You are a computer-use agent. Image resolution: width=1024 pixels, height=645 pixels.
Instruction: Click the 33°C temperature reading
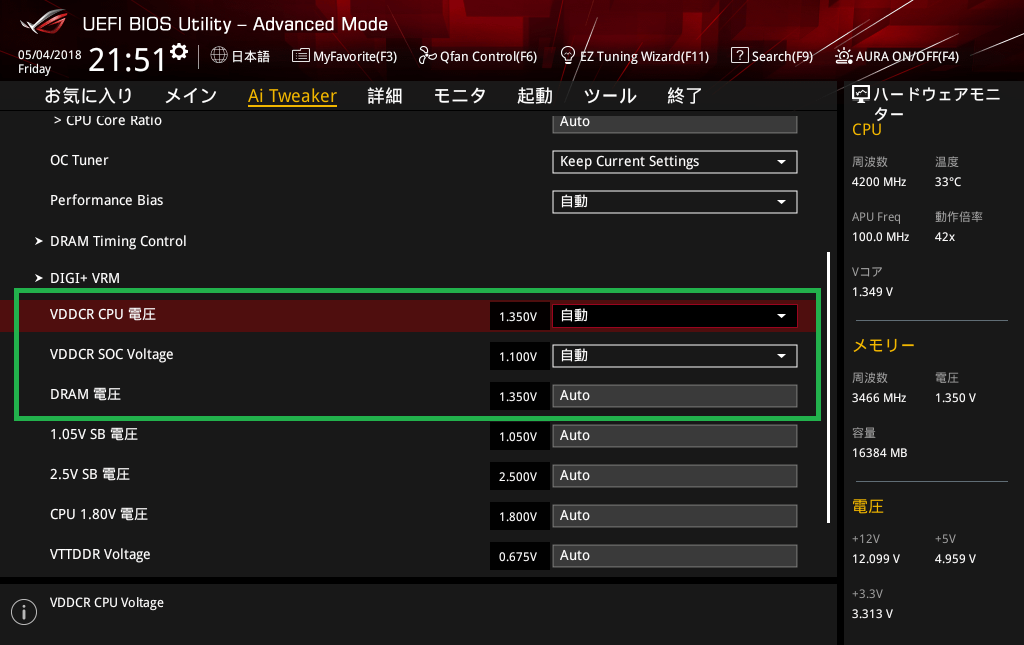pyautogui.click(x=948, y=181)
